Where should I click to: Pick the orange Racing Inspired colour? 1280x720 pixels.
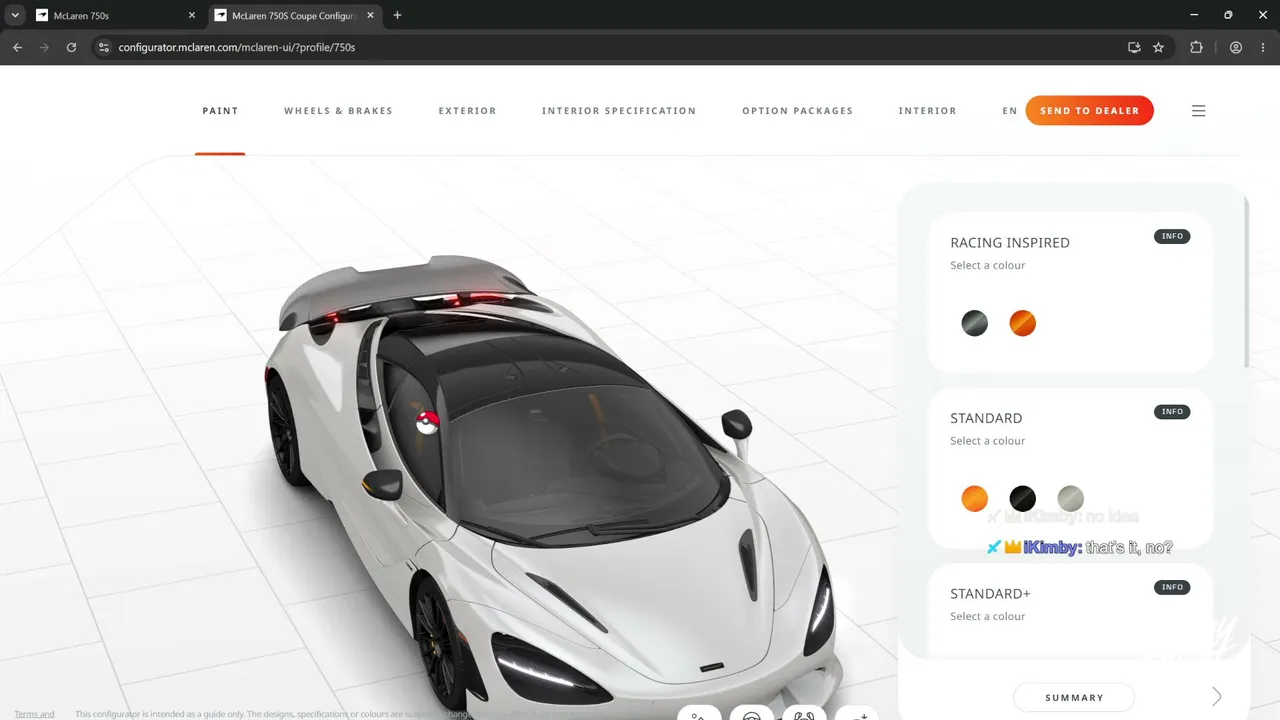click(x=1022, y=323)
